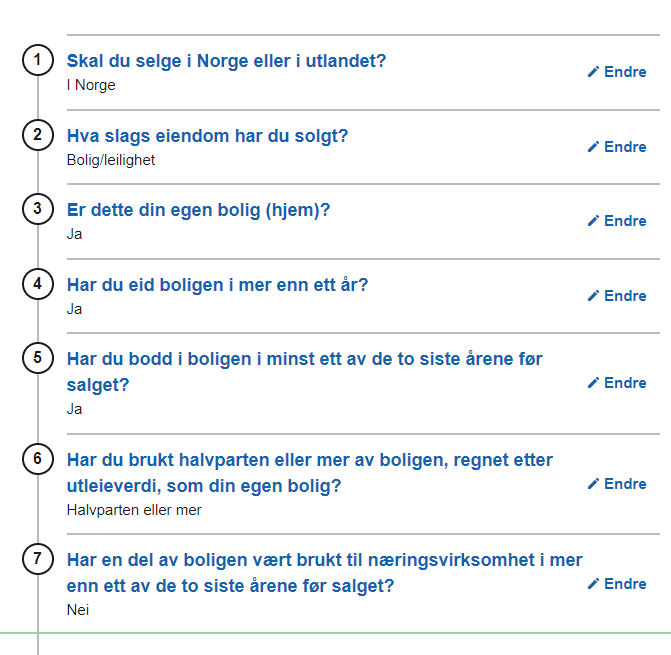The image size is (671, 655).
Task: Click pencil icon for næringsvirksomhet question
Action: coord(593,584)
